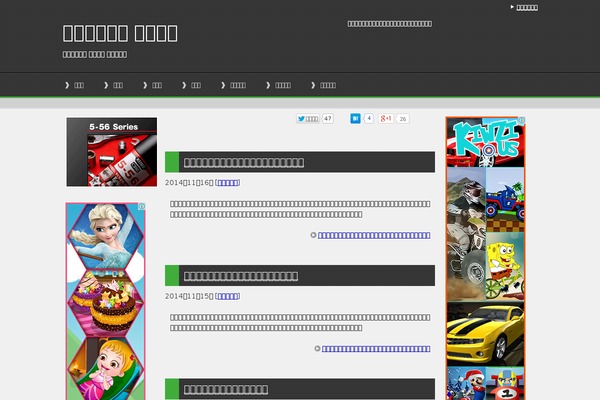This screenshot has height=400, width=600.
Task: Open the Baby Hazel game thumbnail
Action: coord(106,368)
